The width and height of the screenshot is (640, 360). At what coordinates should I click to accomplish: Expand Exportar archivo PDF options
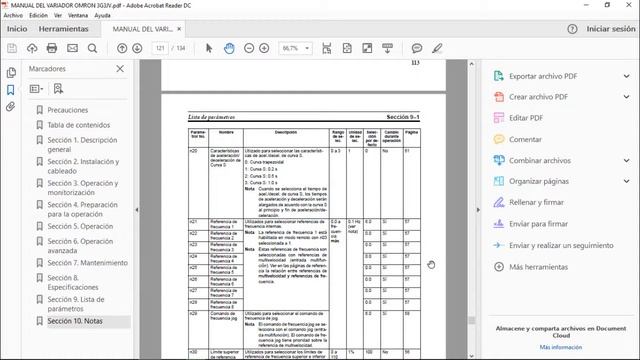pos(627,76)
